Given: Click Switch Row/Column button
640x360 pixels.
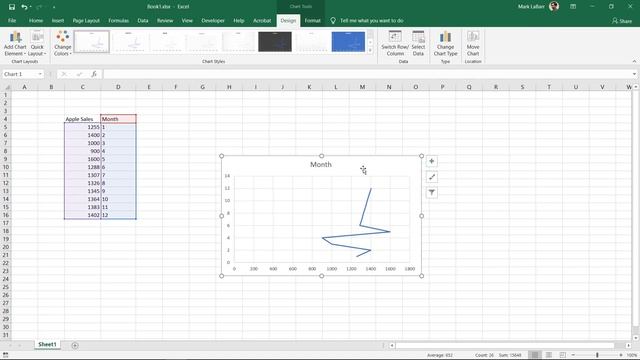Looking at the screenshot, I should click(395, 44).
